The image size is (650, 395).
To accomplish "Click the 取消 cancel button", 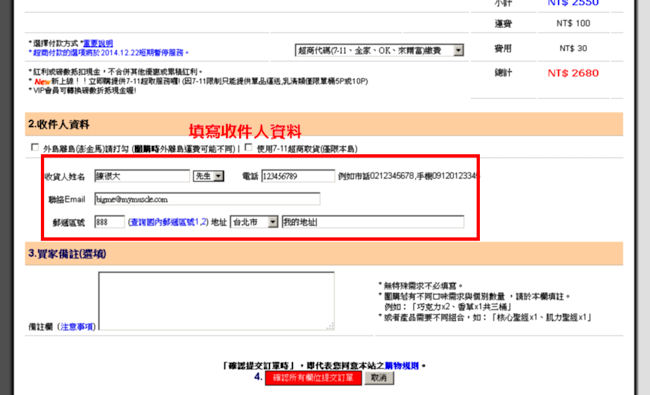I will click(379, 378).
